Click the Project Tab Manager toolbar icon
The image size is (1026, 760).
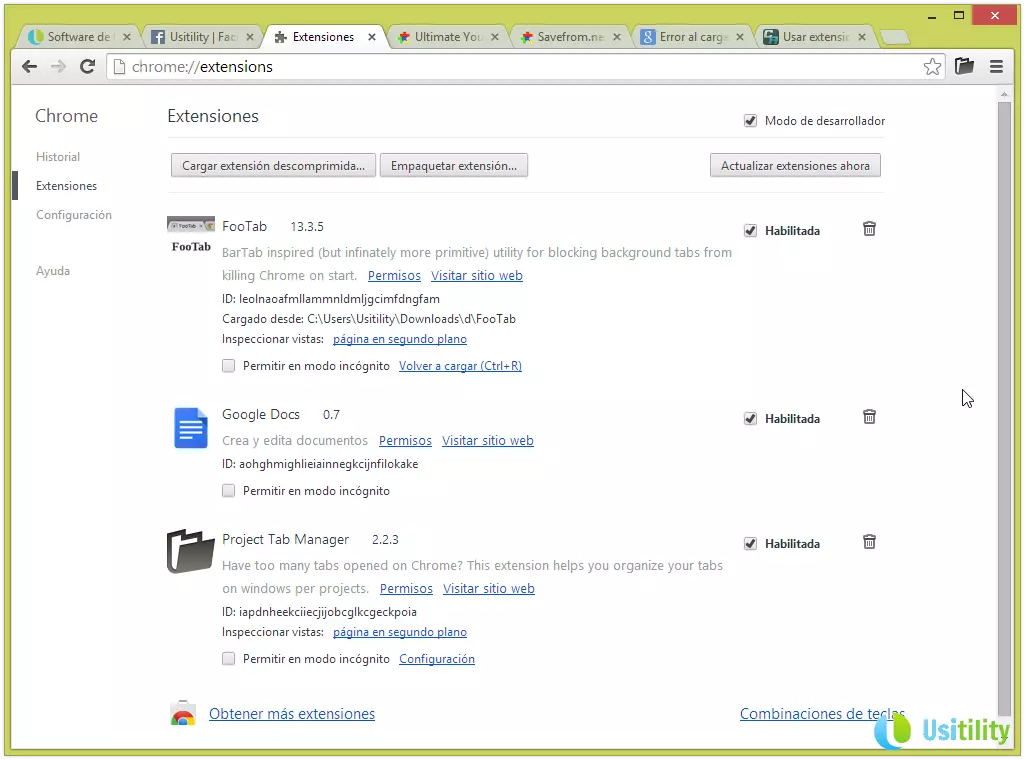pyautogui.click(x=964, y=67)
